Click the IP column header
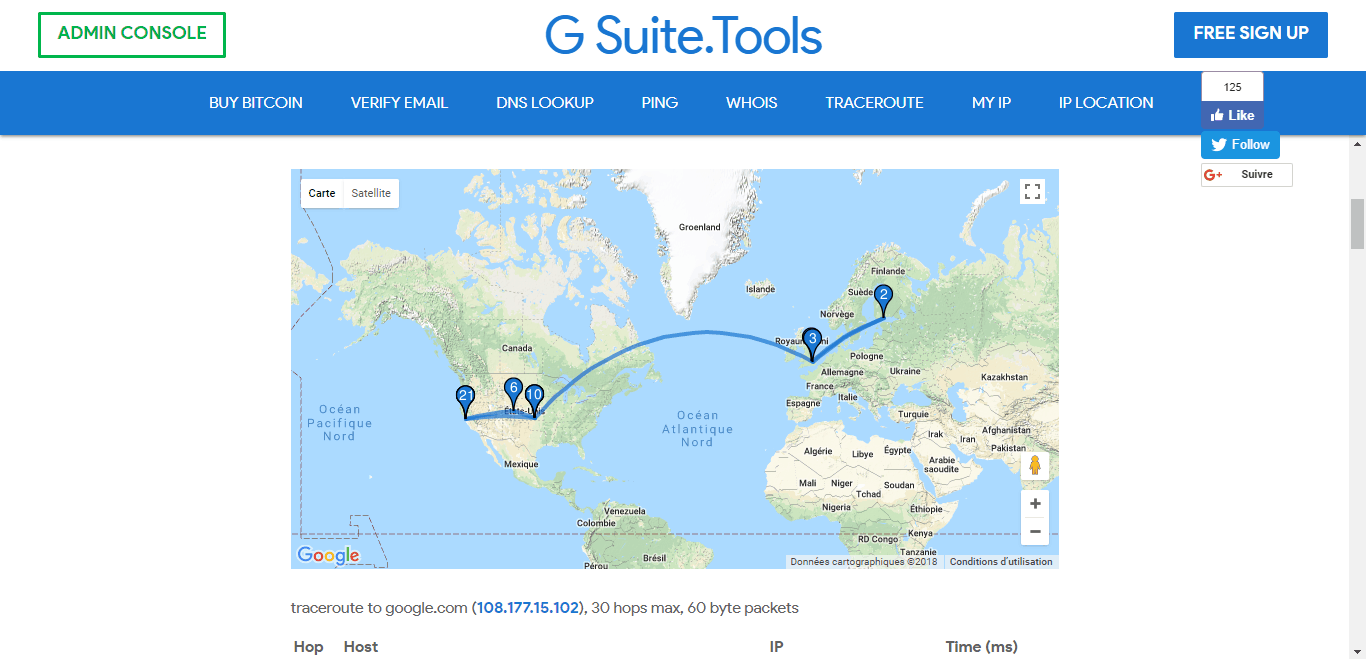 pos(776,647)
